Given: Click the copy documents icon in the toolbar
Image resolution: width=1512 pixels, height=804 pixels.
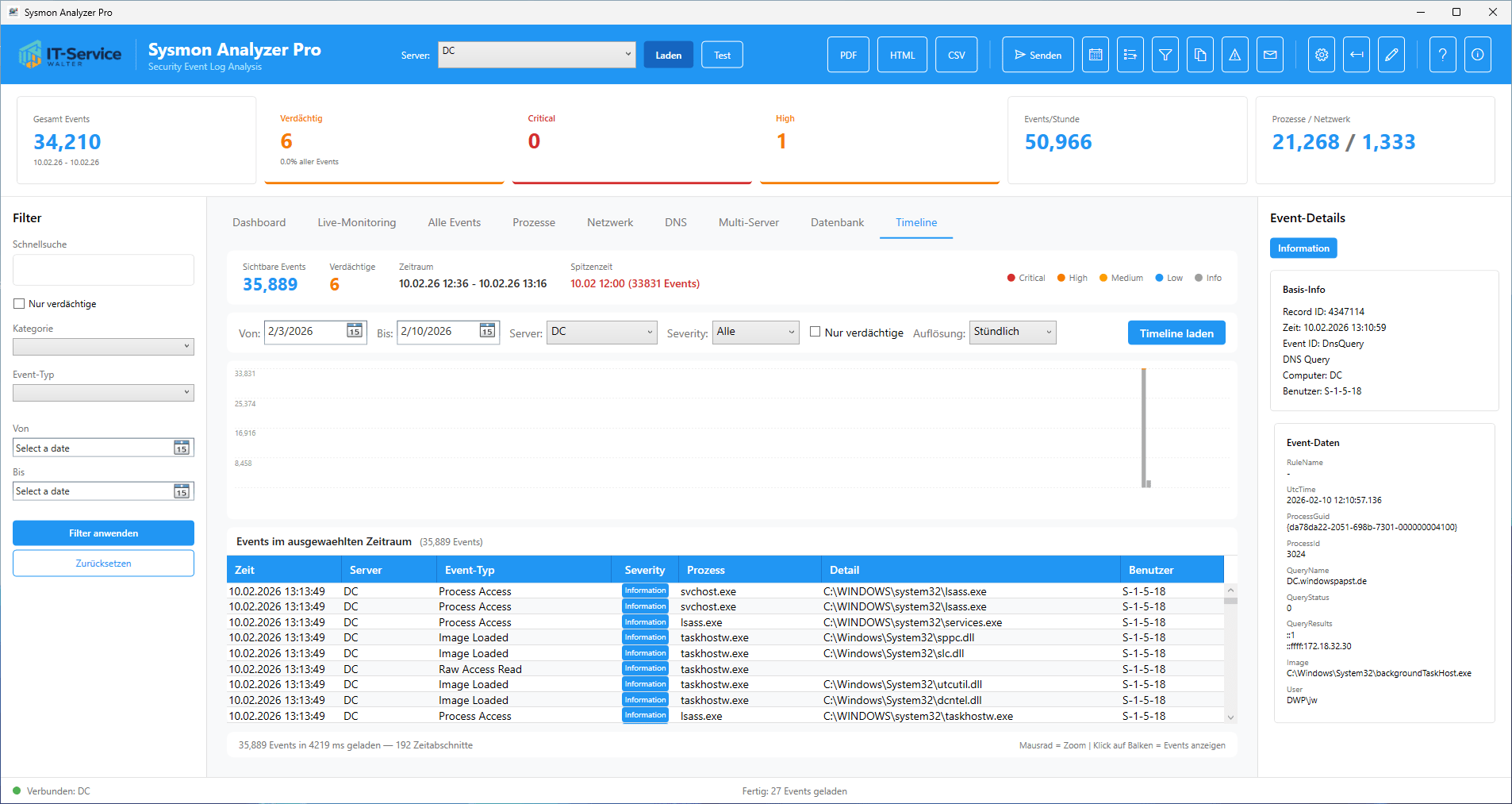Looking at the screenshot, I should 1199,55.
